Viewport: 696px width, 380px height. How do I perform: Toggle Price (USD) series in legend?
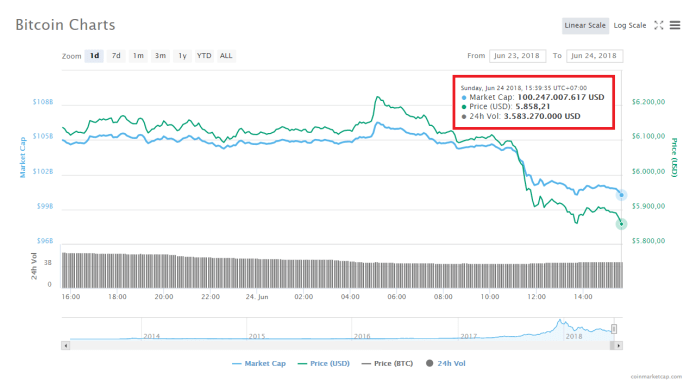pyautogui.click(x=324, y=363)
